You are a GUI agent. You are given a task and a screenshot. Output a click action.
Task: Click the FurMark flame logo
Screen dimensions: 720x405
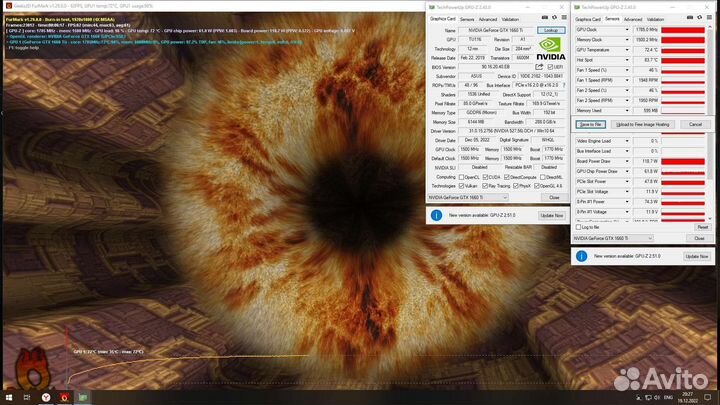pyautogui.click(x=31, y=369)
